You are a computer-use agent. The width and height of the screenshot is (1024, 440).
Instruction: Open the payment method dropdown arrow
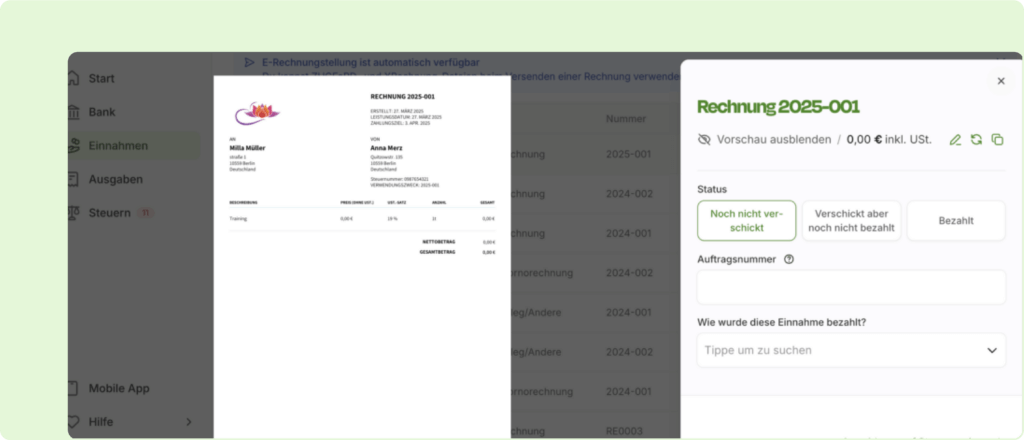992,350
